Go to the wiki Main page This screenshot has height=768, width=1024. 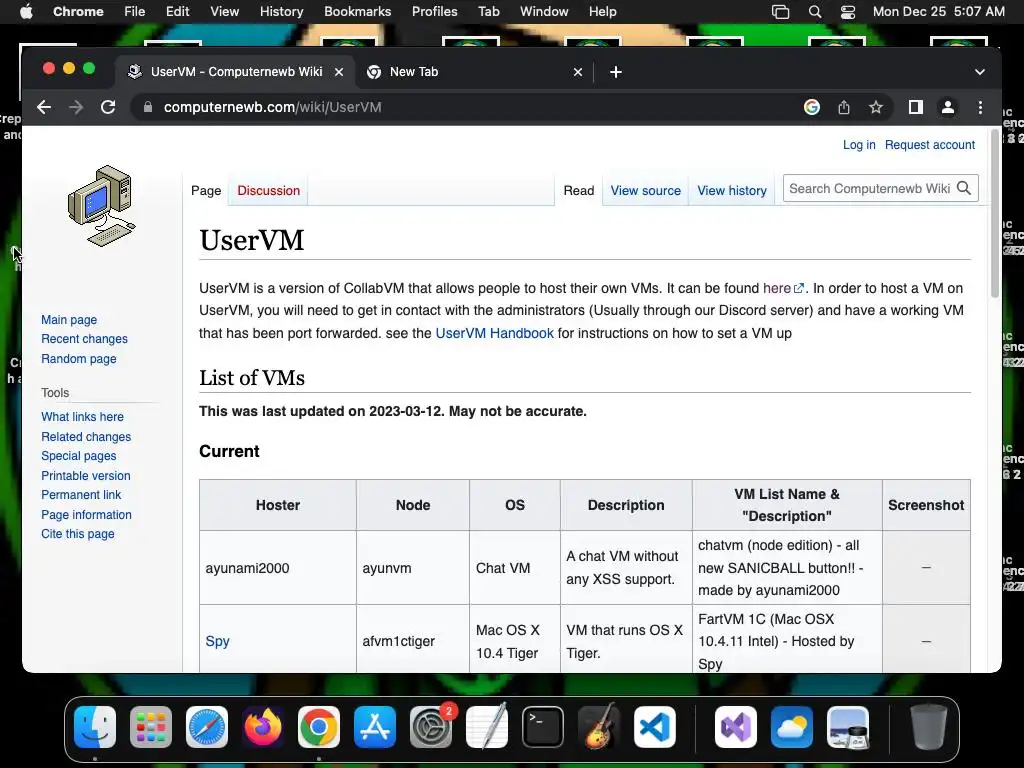(x=69, y=319)
